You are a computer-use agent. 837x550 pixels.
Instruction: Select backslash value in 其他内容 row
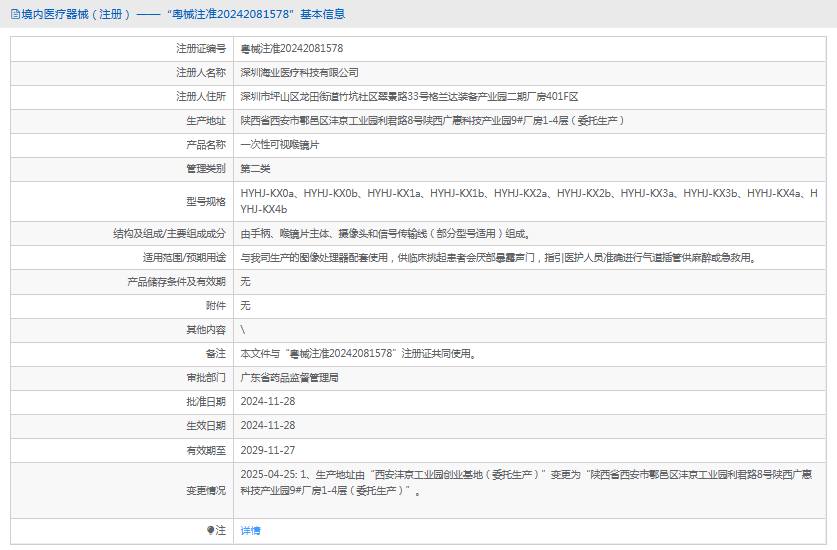[243, 329]
